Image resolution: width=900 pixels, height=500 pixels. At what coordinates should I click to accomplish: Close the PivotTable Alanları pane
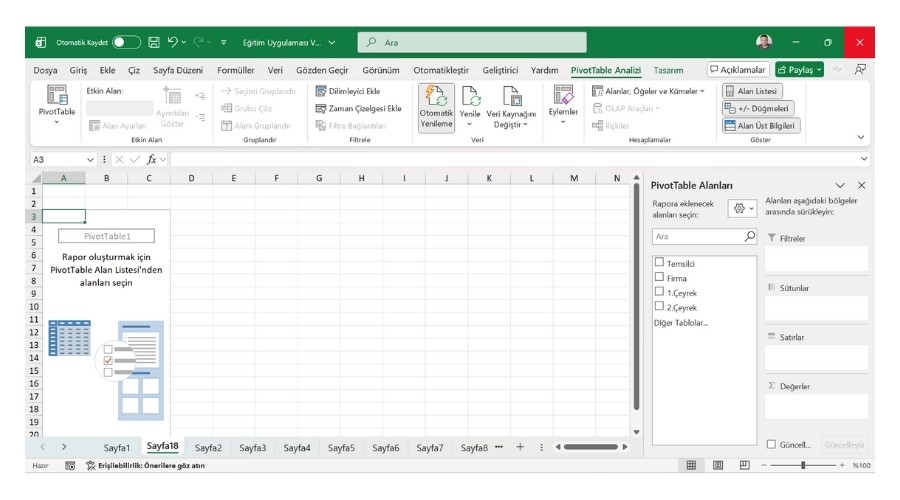(862, 185)
